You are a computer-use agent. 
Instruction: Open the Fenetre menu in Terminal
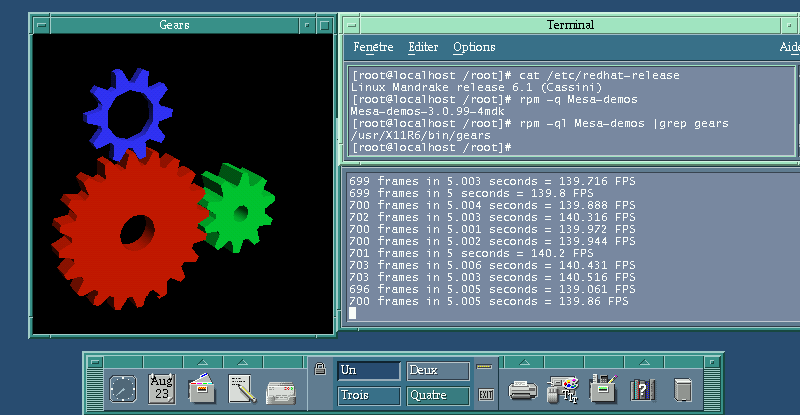pyautogui.click(x=373, y=47)
